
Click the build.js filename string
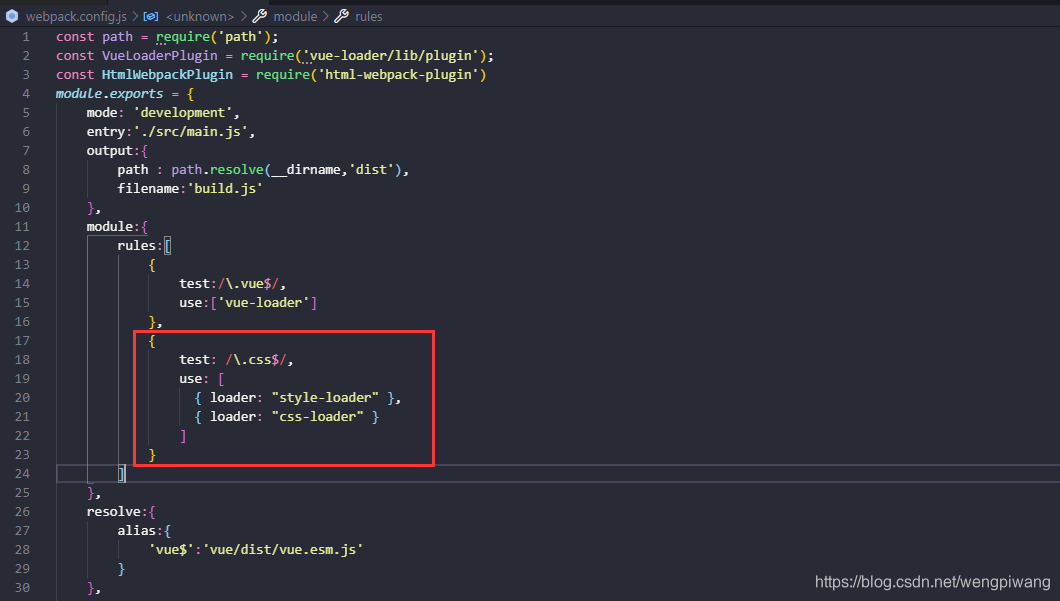[226, 188]
